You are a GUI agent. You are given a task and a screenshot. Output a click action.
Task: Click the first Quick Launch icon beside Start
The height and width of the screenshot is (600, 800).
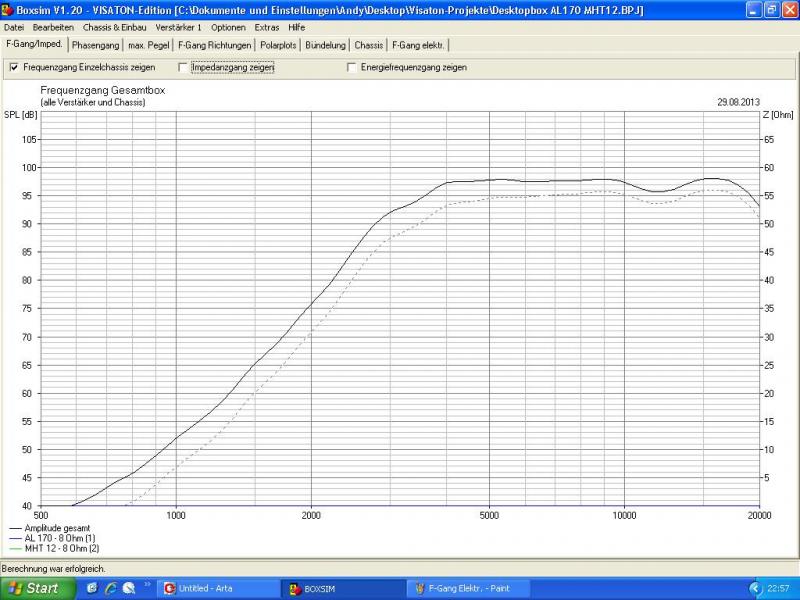coord(92,588)
